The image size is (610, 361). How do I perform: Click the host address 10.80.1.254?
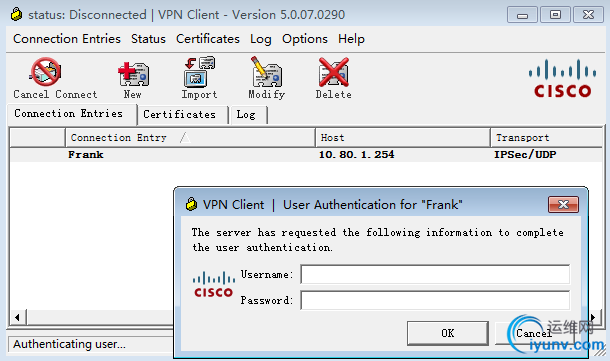pos(356,155)
